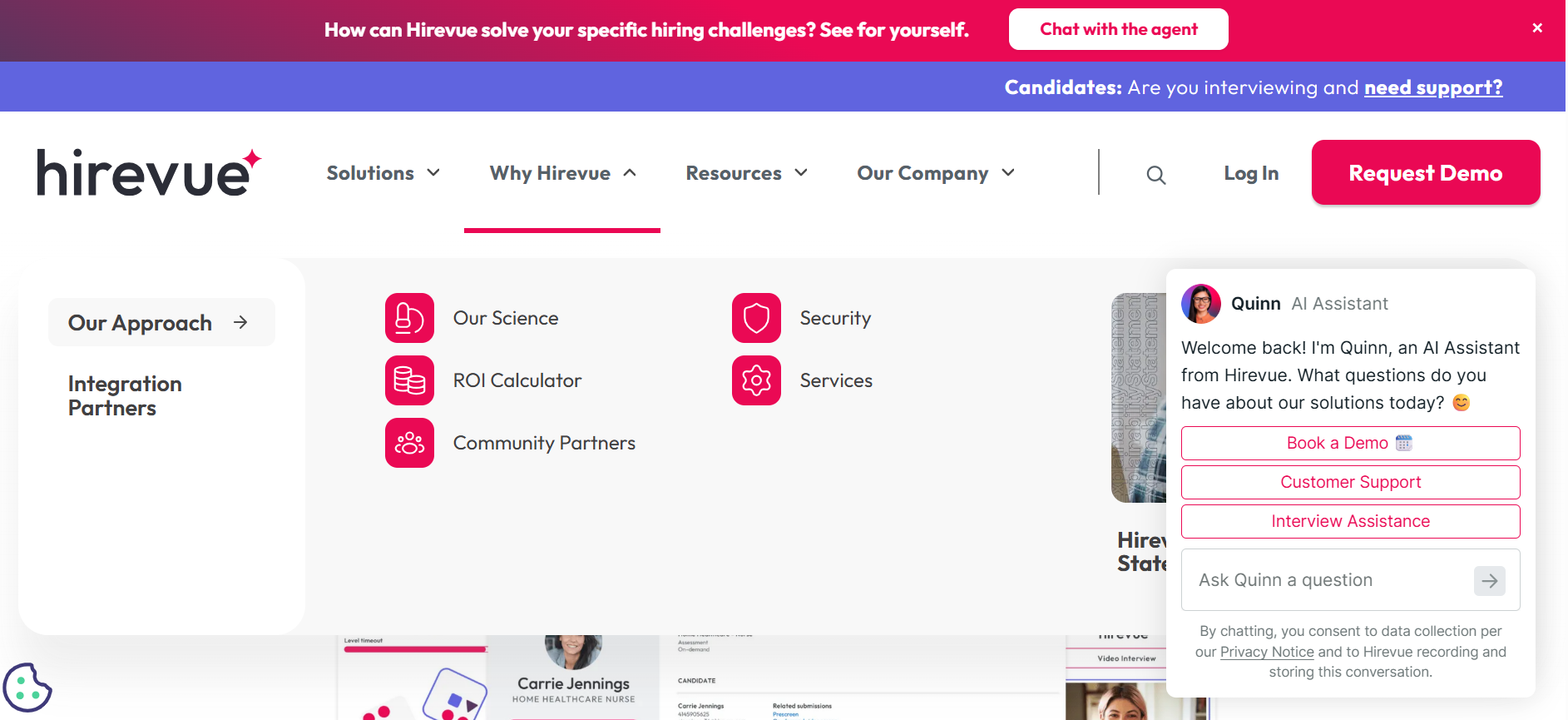Click the Book a Demo chat button

tap(1349, 443)
